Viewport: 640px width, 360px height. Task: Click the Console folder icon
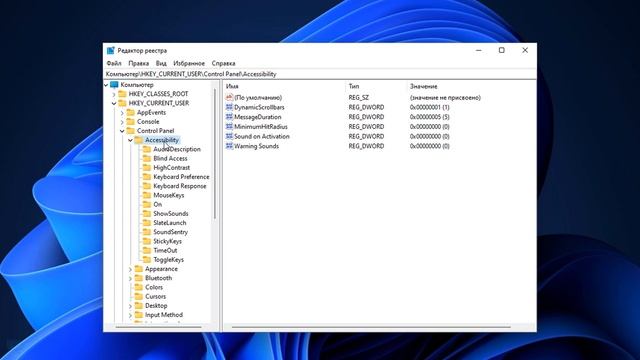tap(130, 122)
